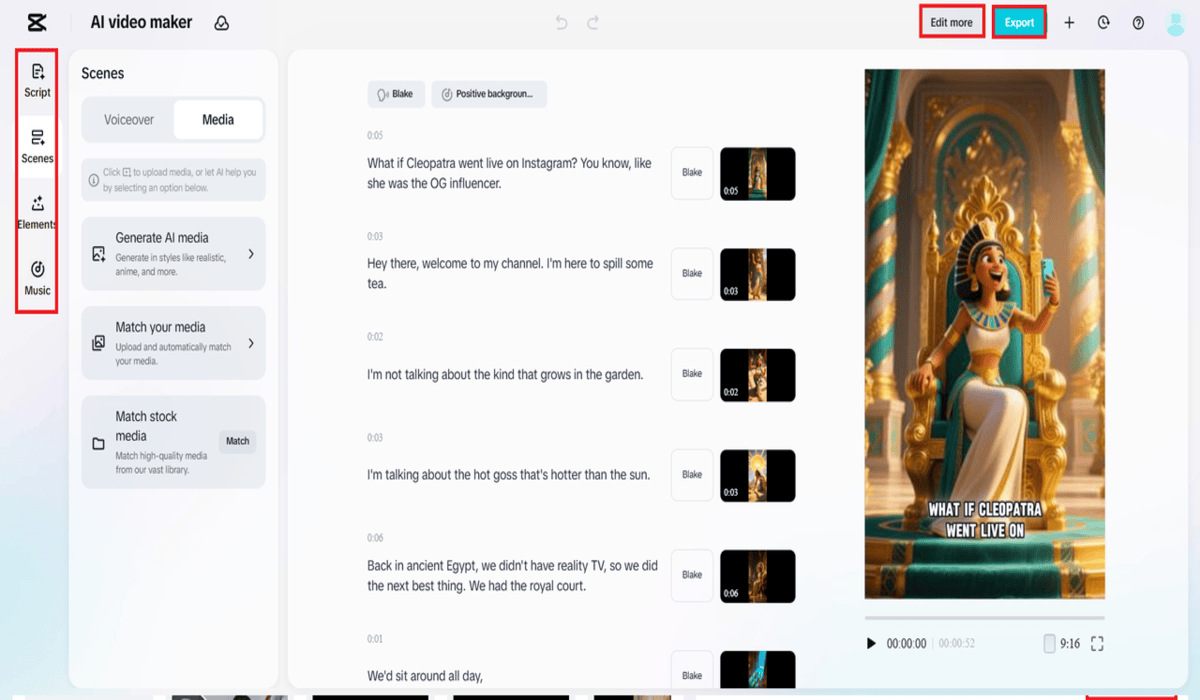Select the 0:06 scene media thumbnail

pyautogui.click(x=758, y=576)
